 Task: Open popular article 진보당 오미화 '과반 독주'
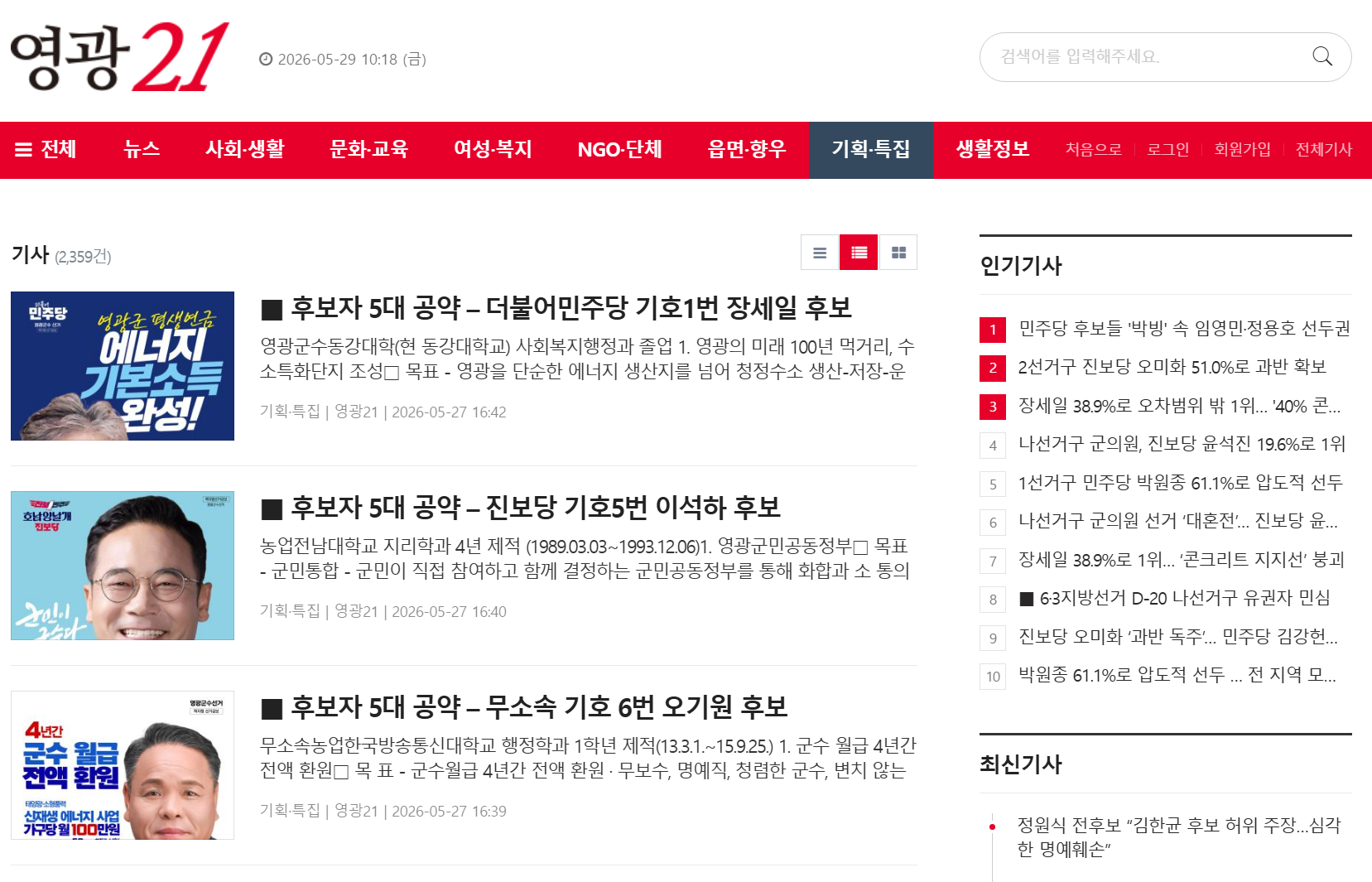[1178, 637]
